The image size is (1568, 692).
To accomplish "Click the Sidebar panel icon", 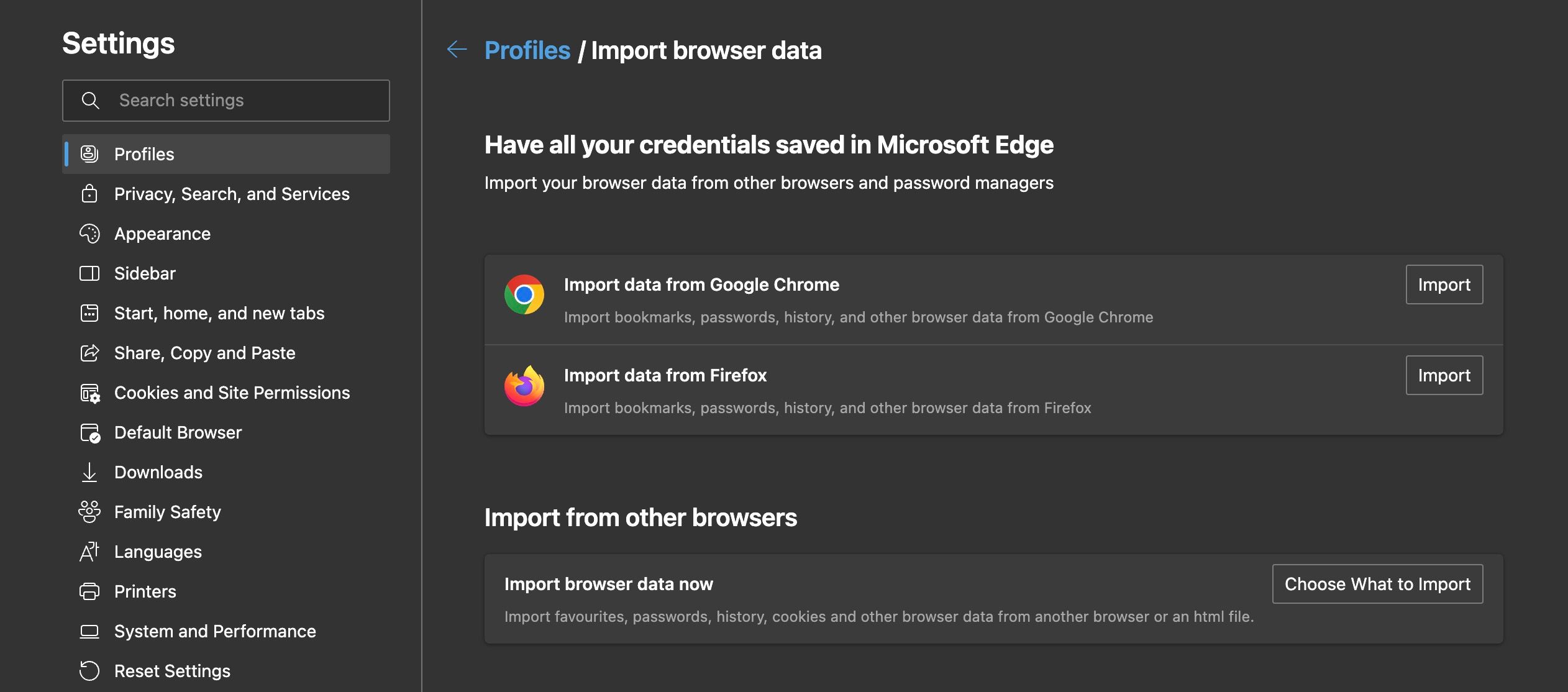I will (x=91, y=273).
